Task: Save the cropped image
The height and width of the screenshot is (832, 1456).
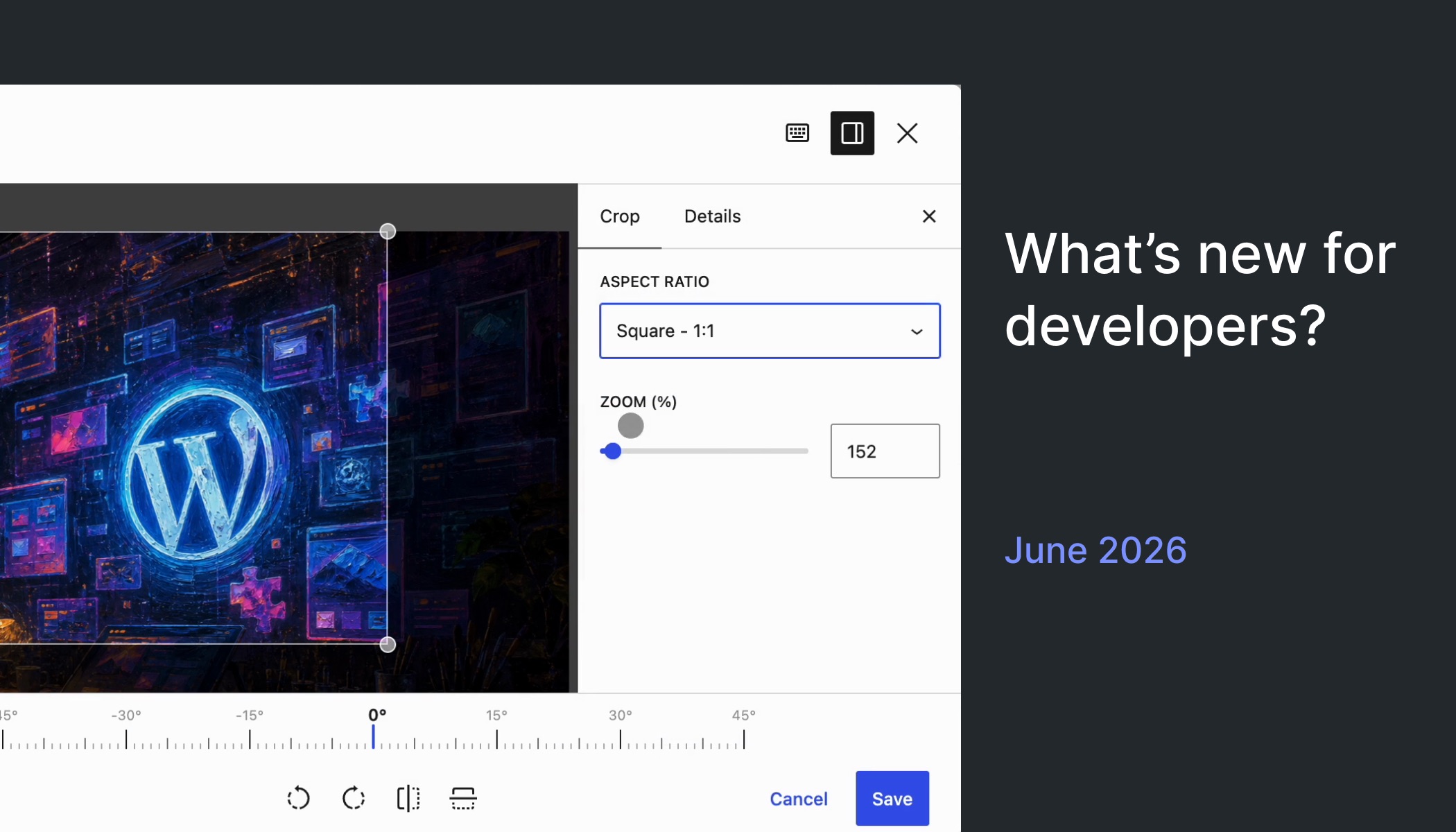Action: (892, 799)
